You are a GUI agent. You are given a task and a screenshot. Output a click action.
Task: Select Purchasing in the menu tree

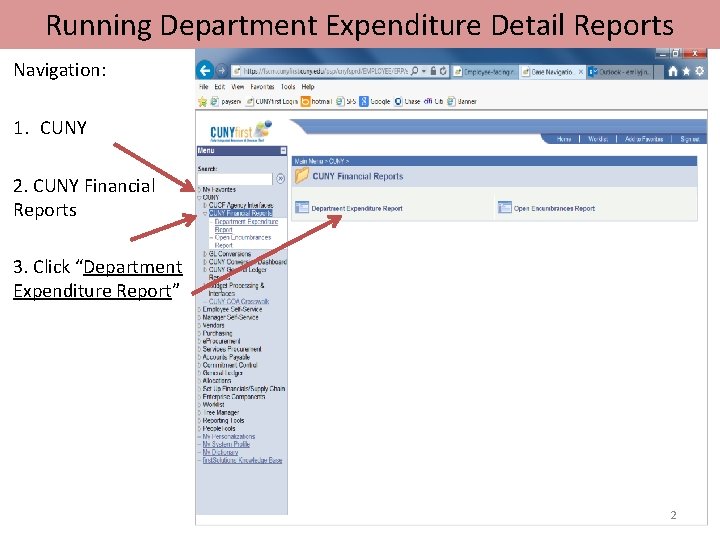[217, 333]
